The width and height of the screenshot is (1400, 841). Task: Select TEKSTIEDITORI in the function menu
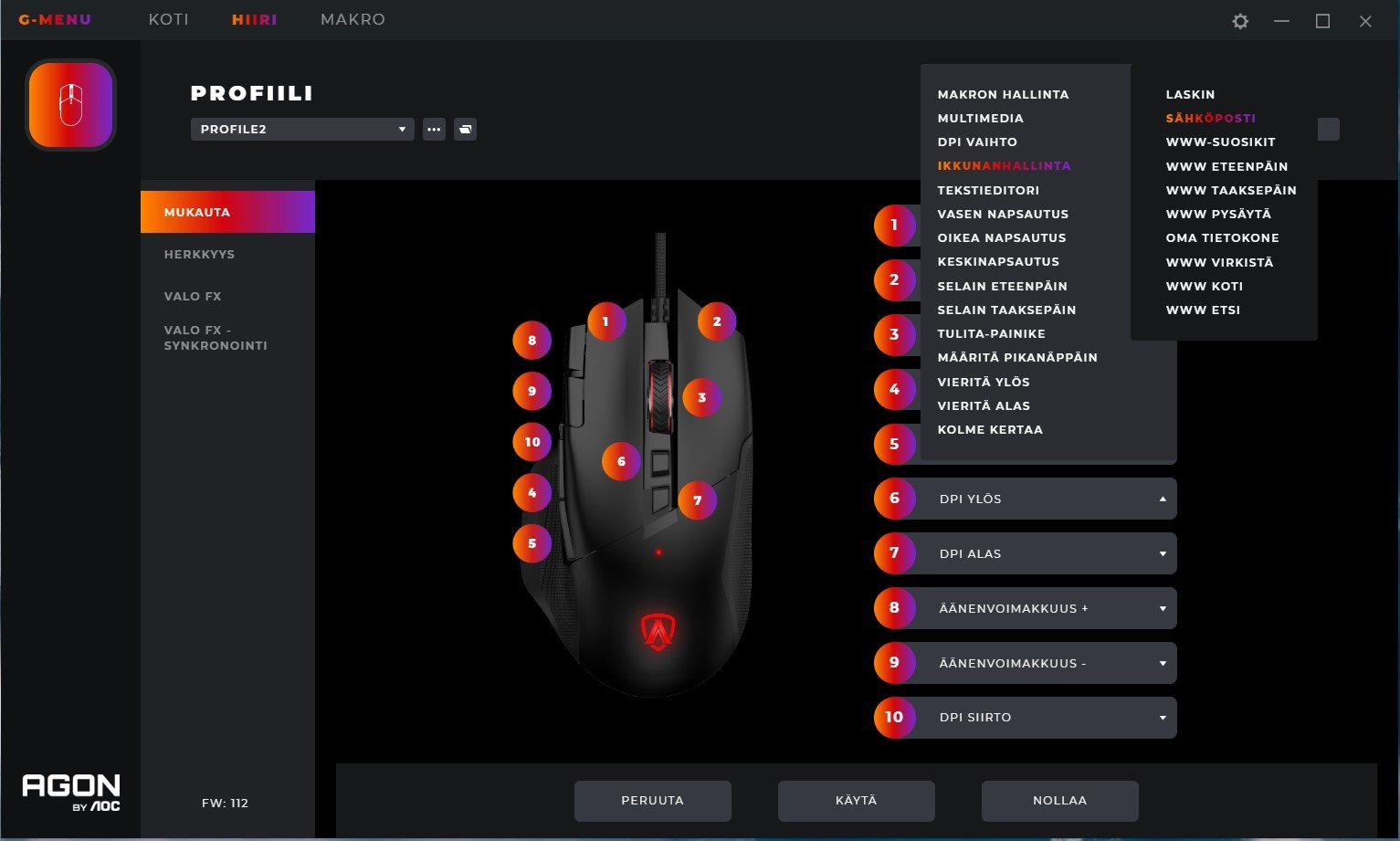point(988,190)
